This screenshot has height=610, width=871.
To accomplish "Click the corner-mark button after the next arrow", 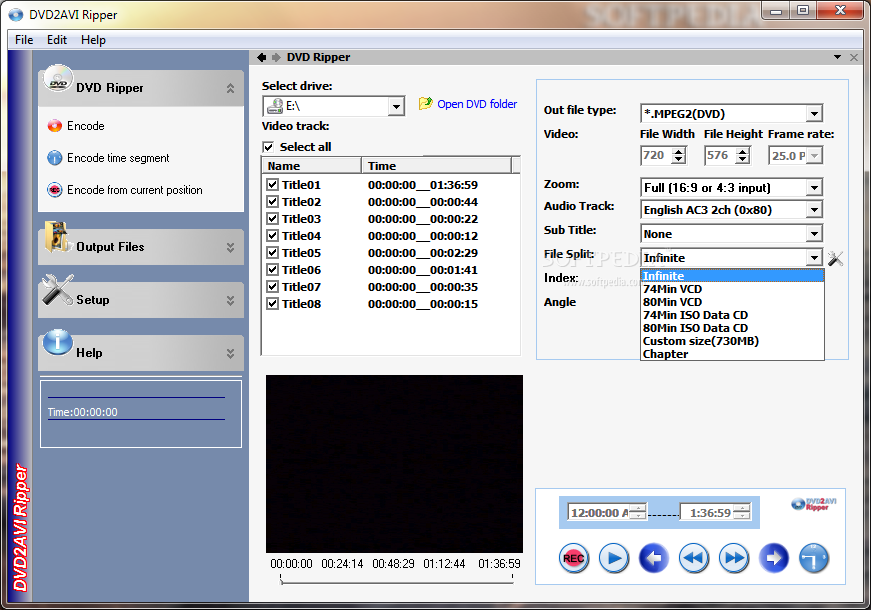I will pos(814,558).
